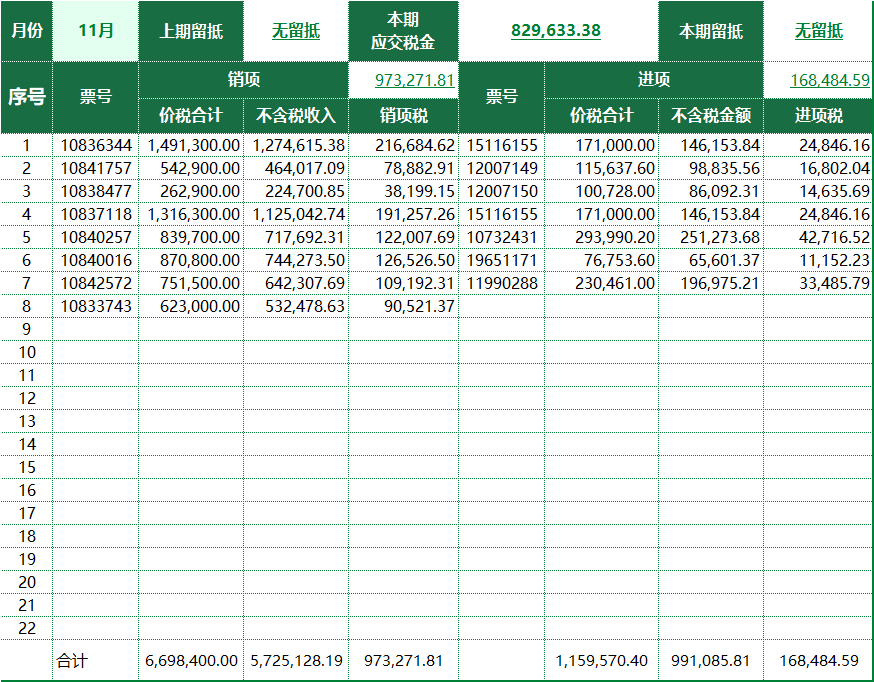Image resolution: width=874 pixels, height=682 pixels.
Task: Click the 本期应交税金 header cell
Action: point(404,31)
